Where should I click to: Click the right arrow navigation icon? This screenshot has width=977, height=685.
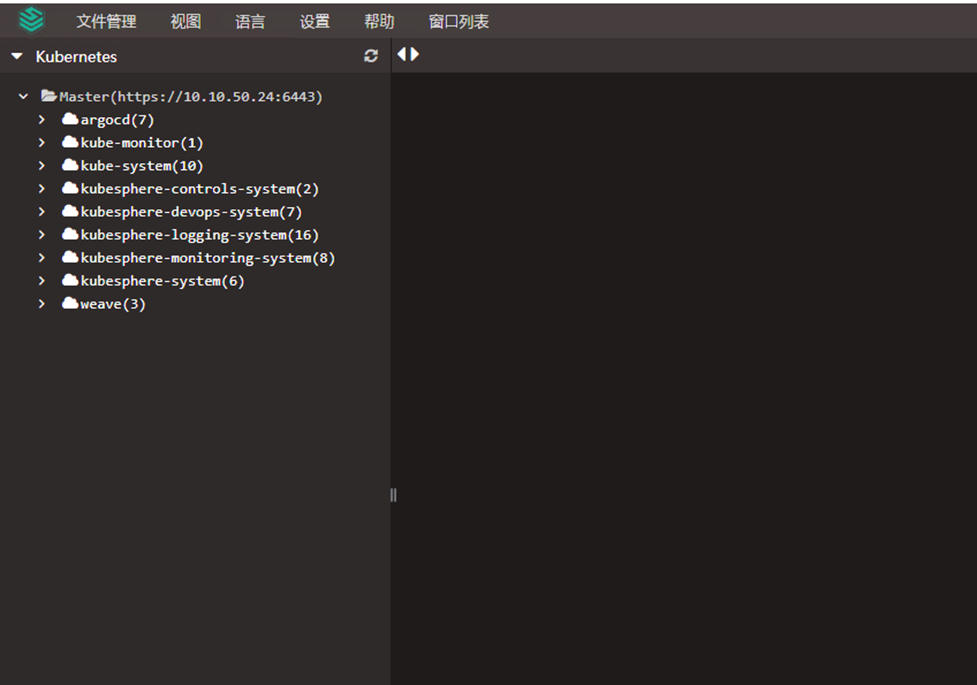point(415,54)
